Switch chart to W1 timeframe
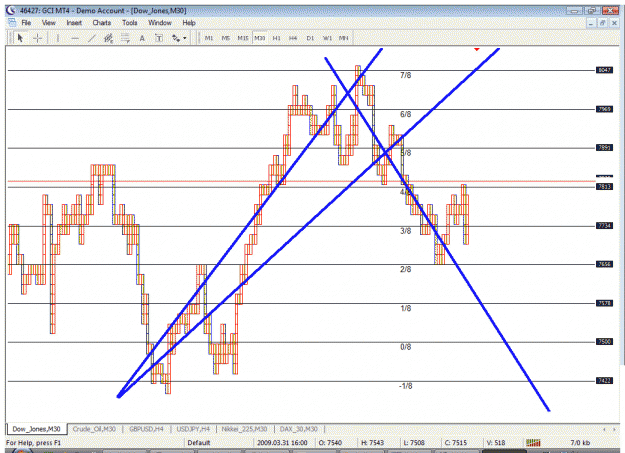The width and height of the screenshot is (625, 453). click(x=327, y=38)
